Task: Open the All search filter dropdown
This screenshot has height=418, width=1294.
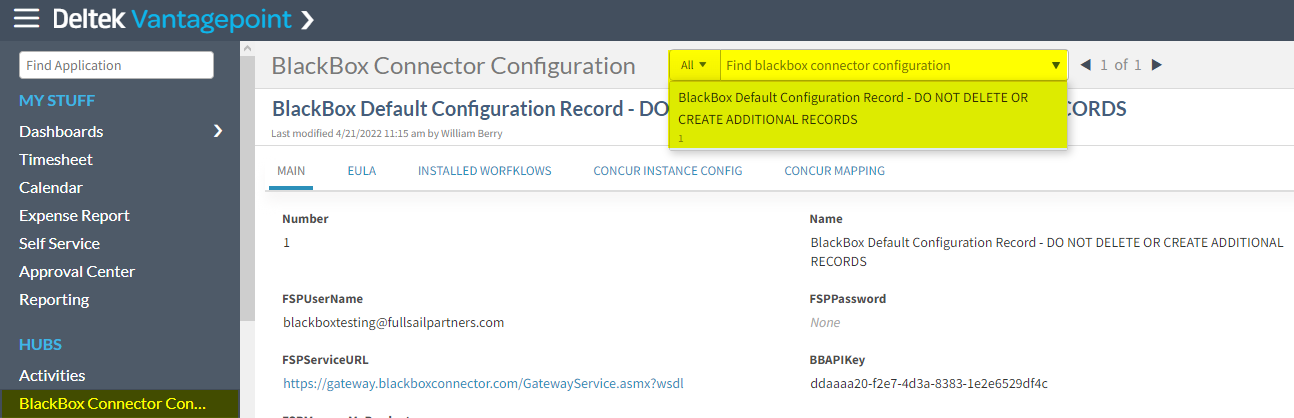Action: (694, 65)
